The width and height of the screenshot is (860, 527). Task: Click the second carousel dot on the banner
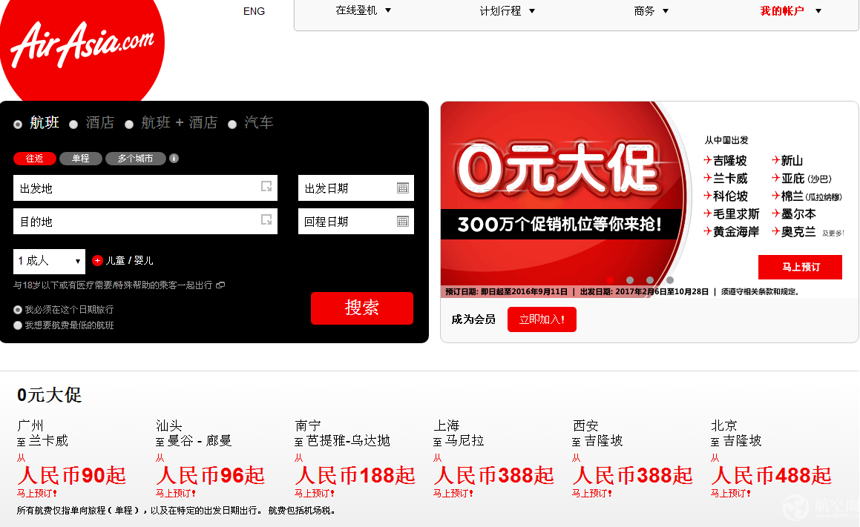629,280
